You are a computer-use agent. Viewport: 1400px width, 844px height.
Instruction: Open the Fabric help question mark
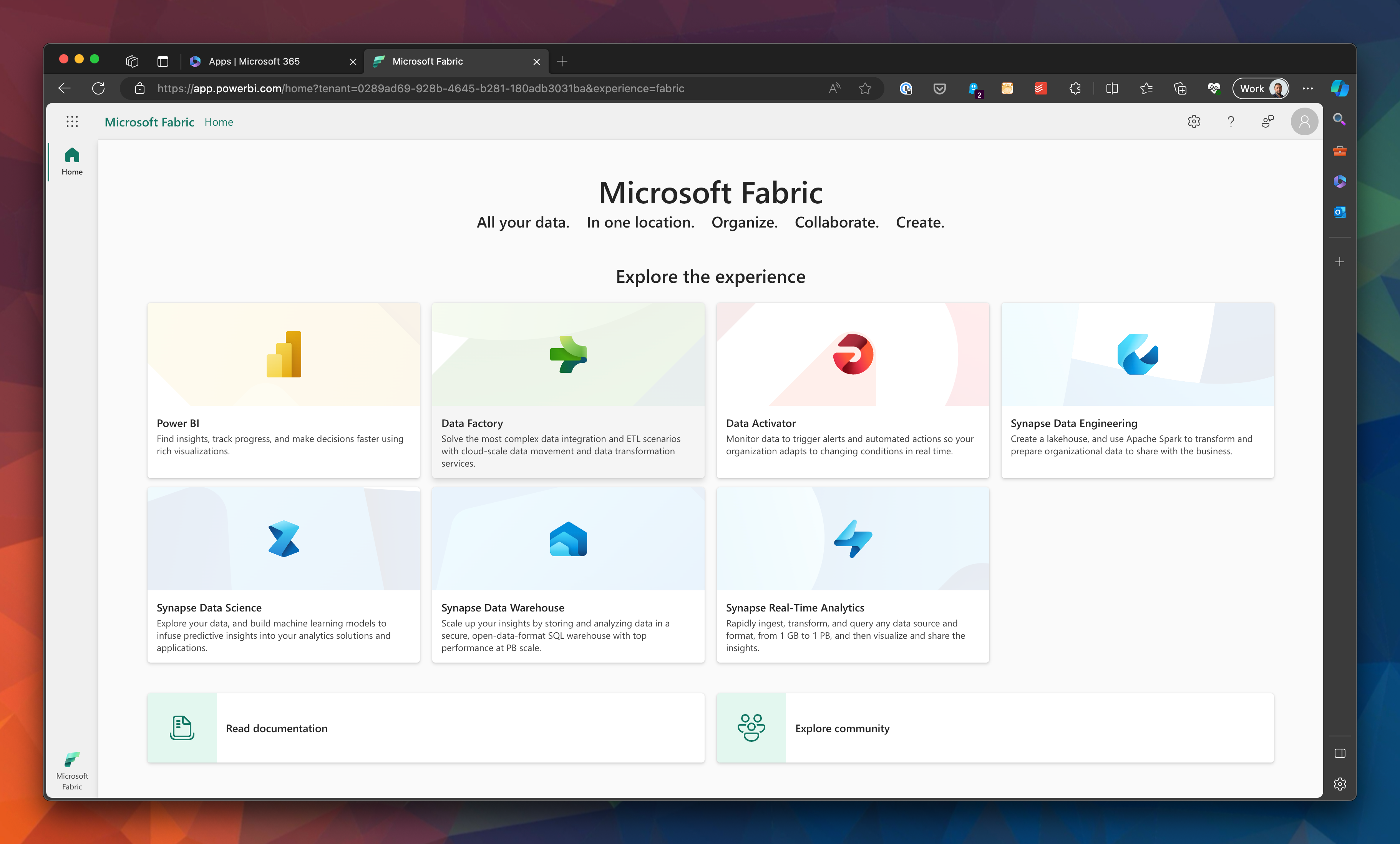[x=1231, y=121]
